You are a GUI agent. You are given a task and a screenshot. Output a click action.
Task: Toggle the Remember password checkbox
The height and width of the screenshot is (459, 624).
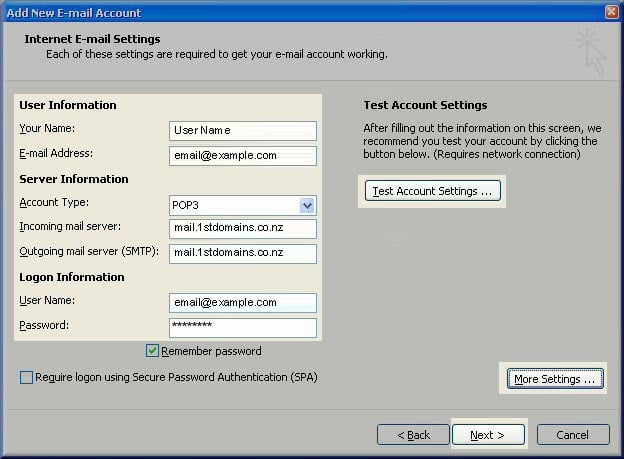[153, 351]
